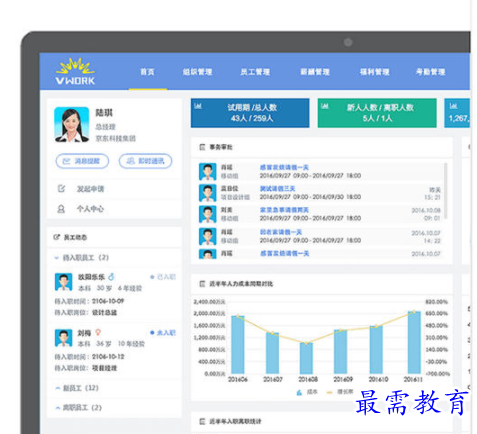Image resolution: width=477 pixels, height=434 pixels.
Task: Click the 近半年人力成本同期对比 section icon
Action: pyautogui.click(x=202, y=284)
